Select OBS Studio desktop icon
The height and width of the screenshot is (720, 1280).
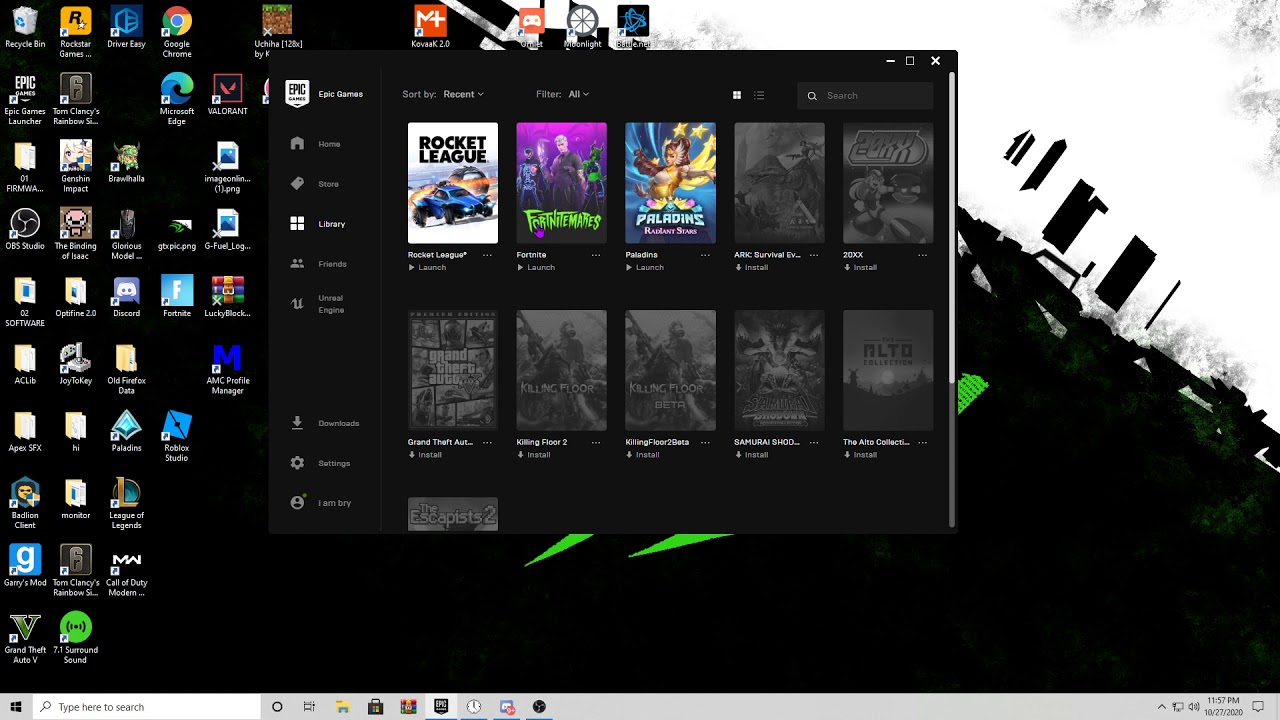point(25,230)
